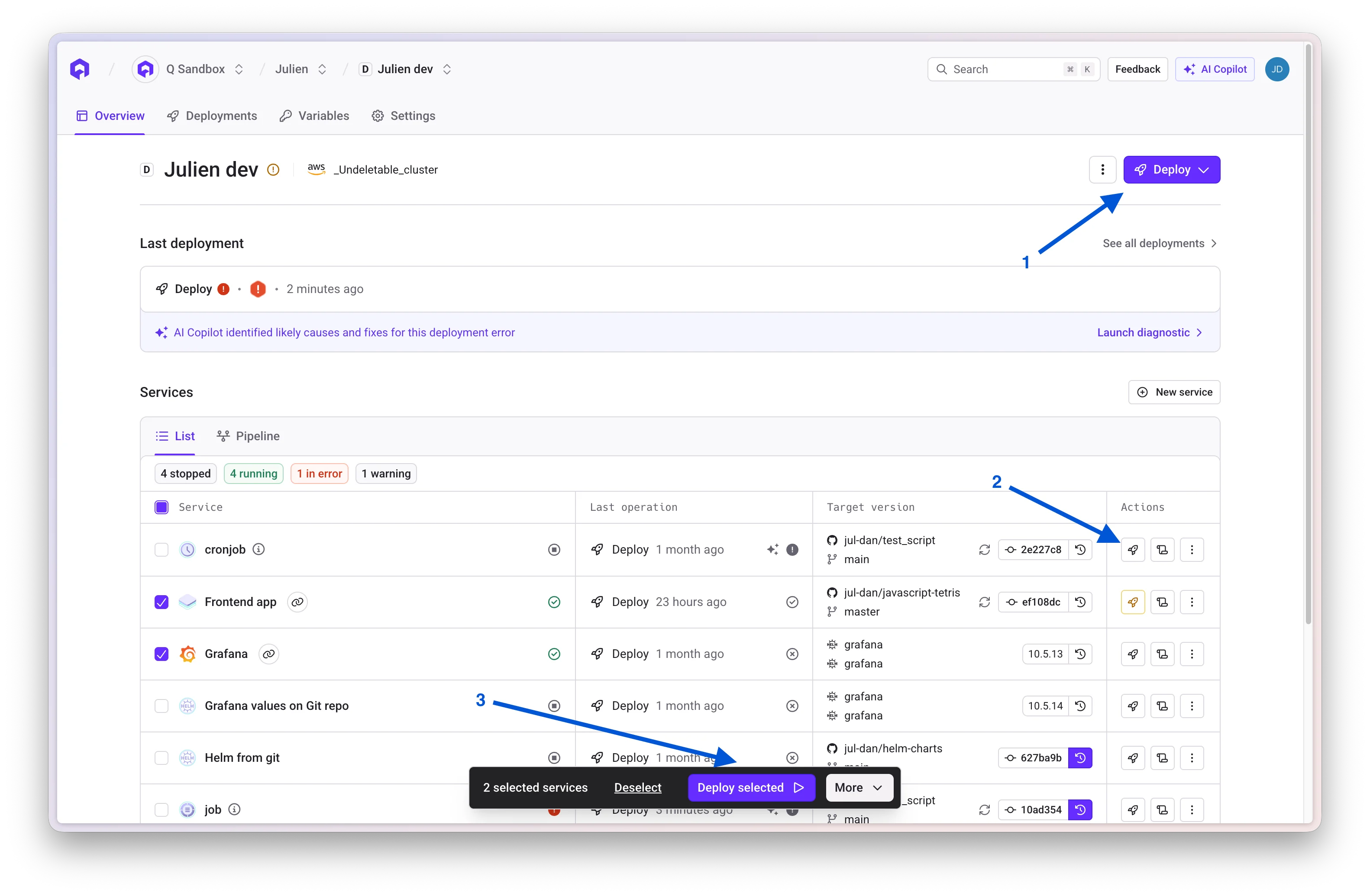Click the deploy rocket icon for Frontend app

coord(1132,602)
